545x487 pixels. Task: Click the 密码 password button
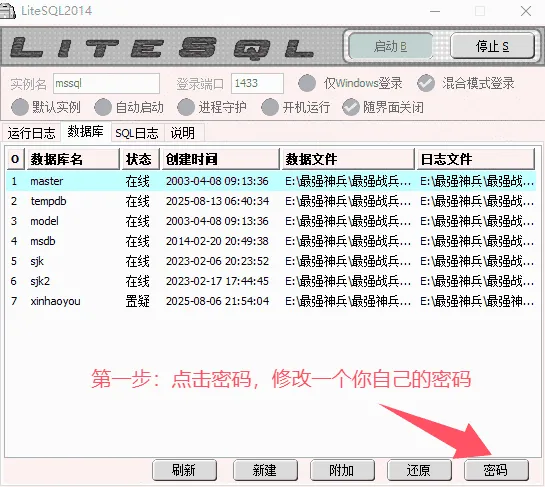click(x=496, y=470)
